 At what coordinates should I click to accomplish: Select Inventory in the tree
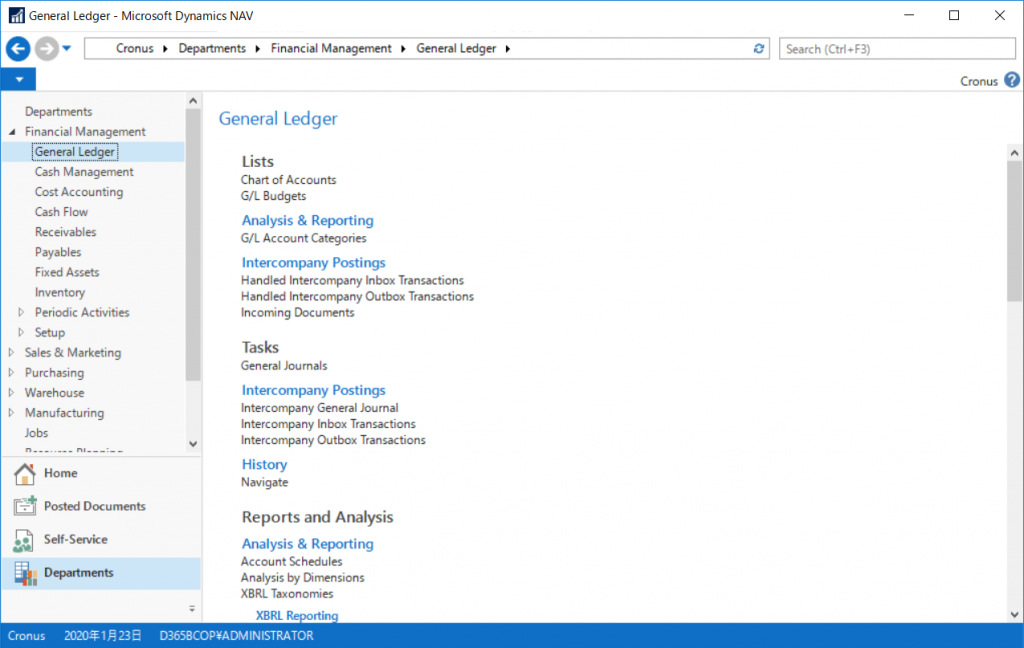click(60, 293)
